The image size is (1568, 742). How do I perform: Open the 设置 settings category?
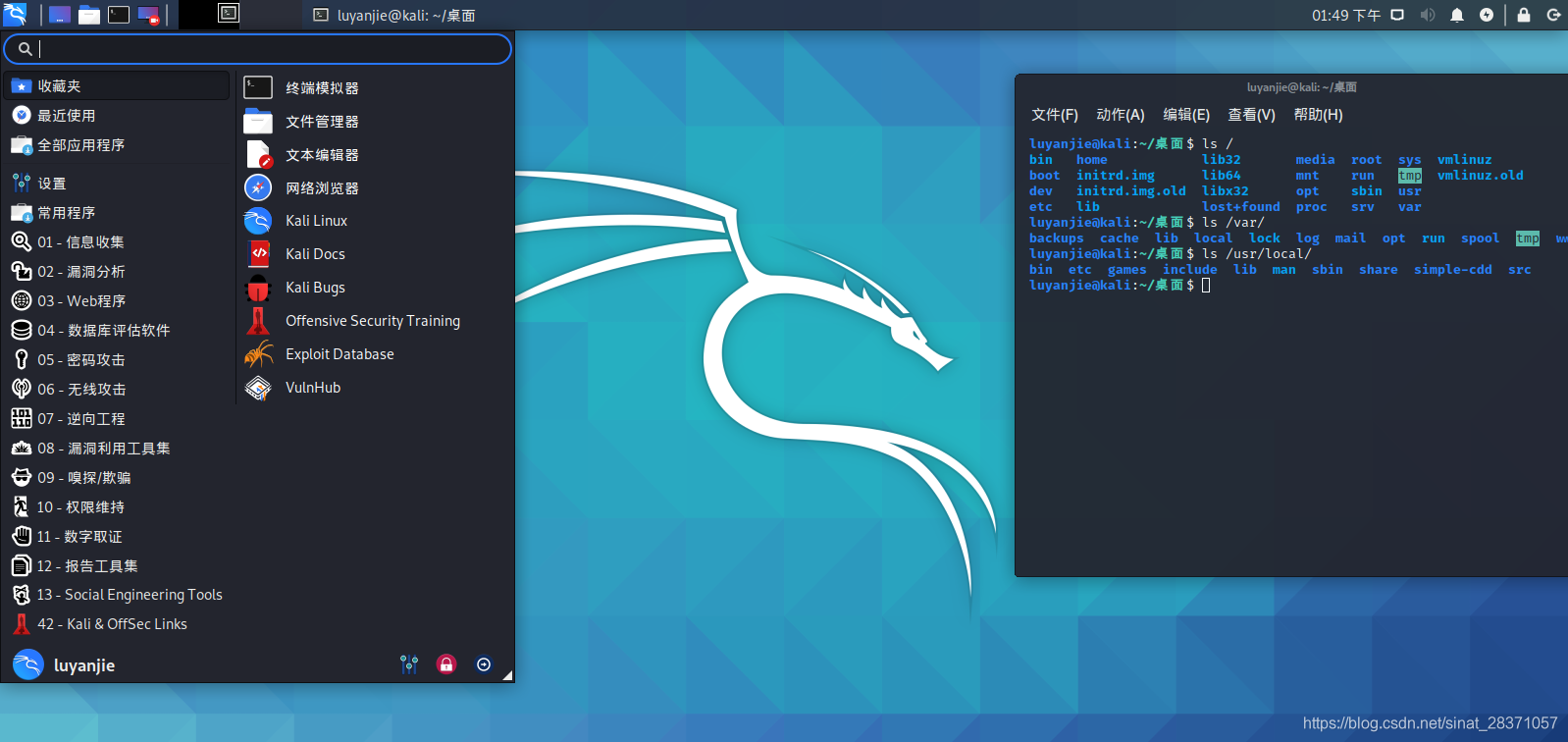pos(118,183)
